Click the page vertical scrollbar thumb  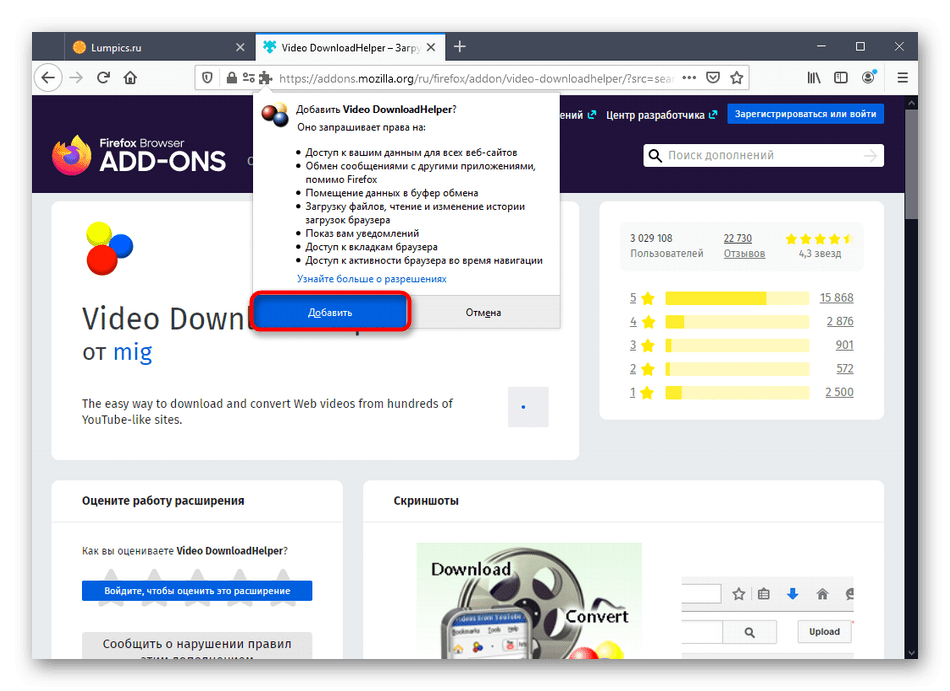coord(911,165)
